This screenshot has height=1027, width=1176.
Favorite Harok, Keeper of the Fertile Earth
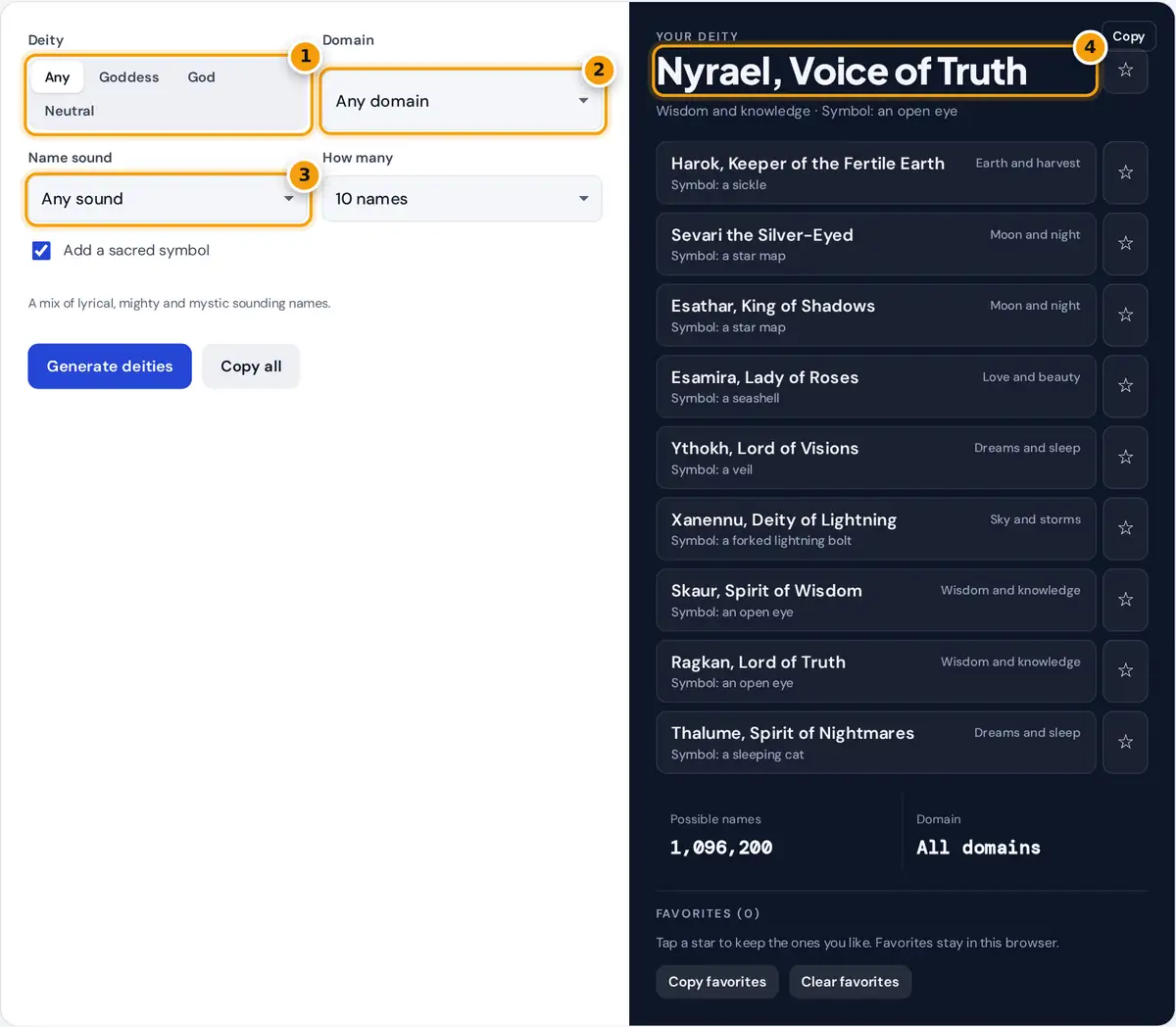[1125, 172]
